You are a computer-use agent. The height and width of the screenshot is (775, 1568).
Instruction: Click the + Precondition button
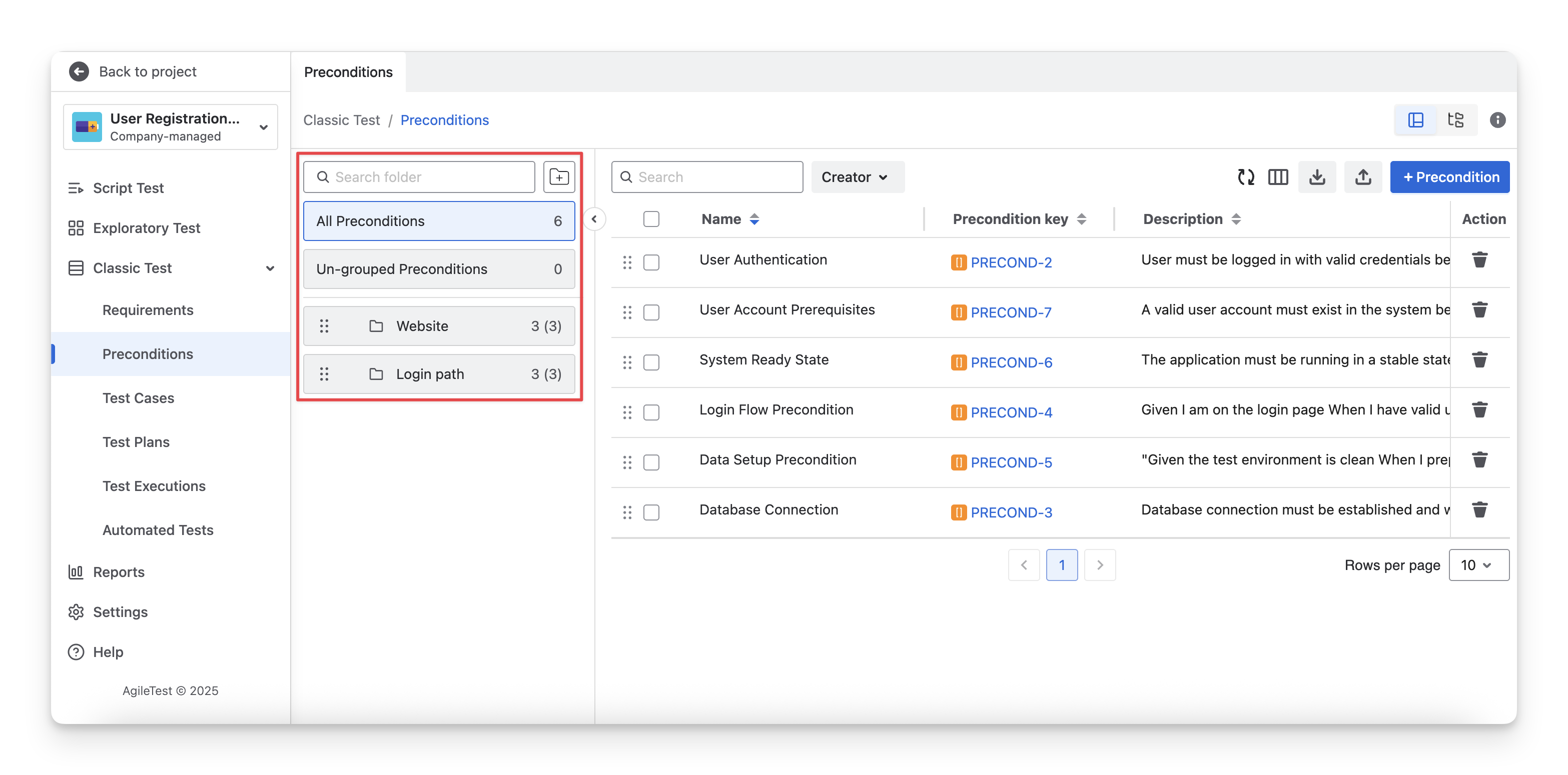coord(1449,177)
